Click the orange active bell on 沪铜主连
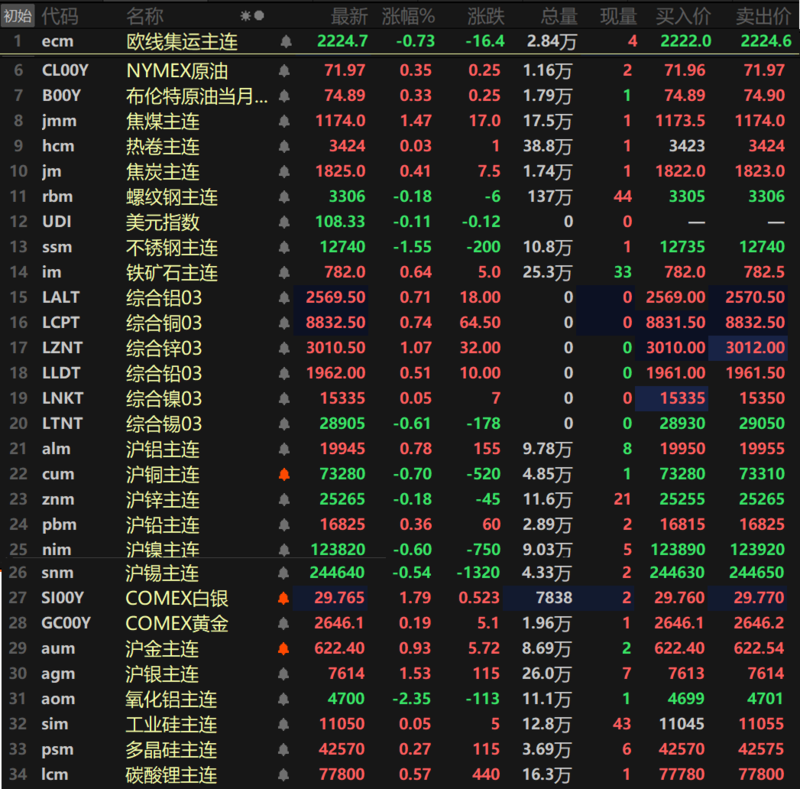 284,475
